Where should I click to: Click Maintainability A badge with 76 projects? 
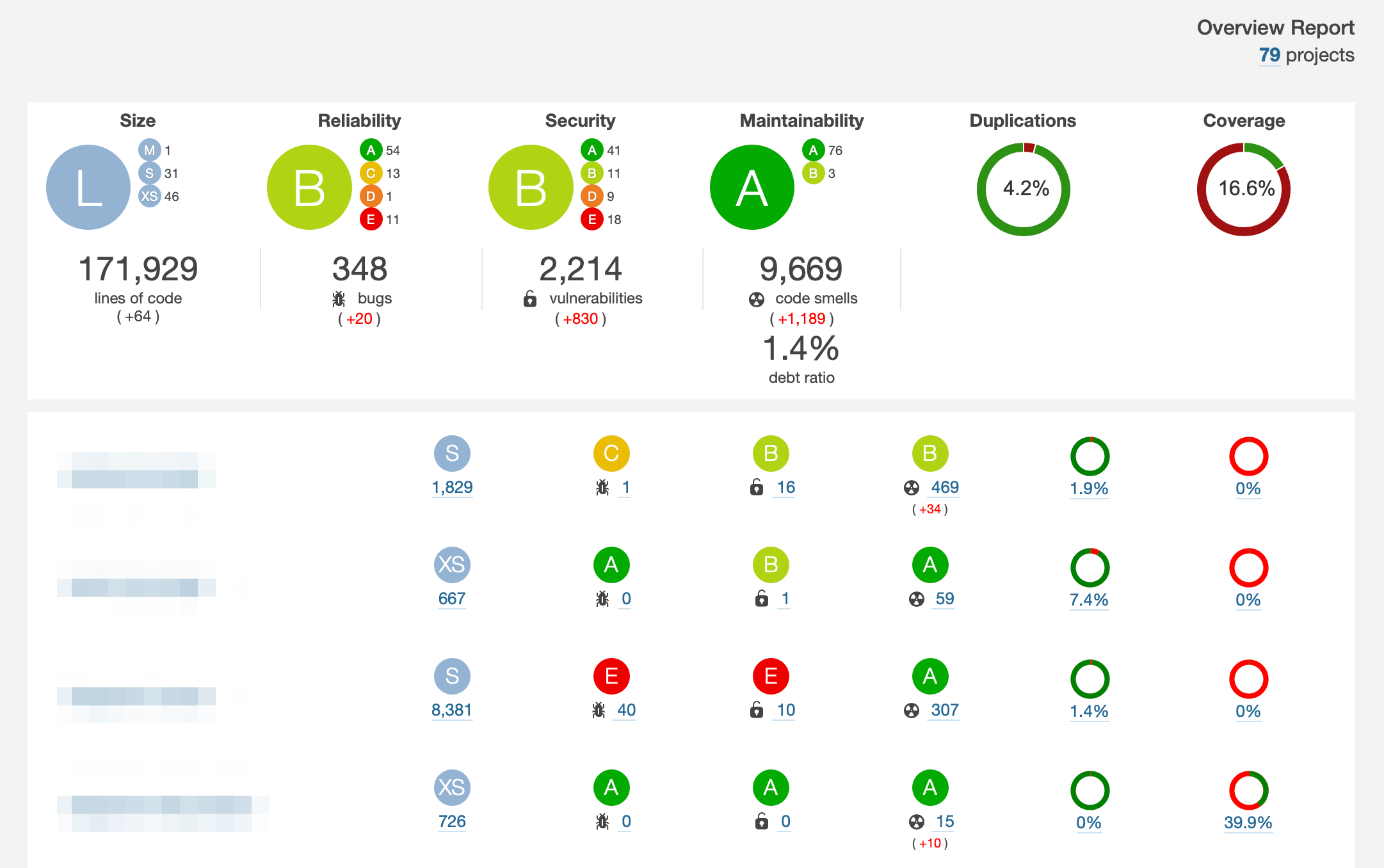(813, 150)
